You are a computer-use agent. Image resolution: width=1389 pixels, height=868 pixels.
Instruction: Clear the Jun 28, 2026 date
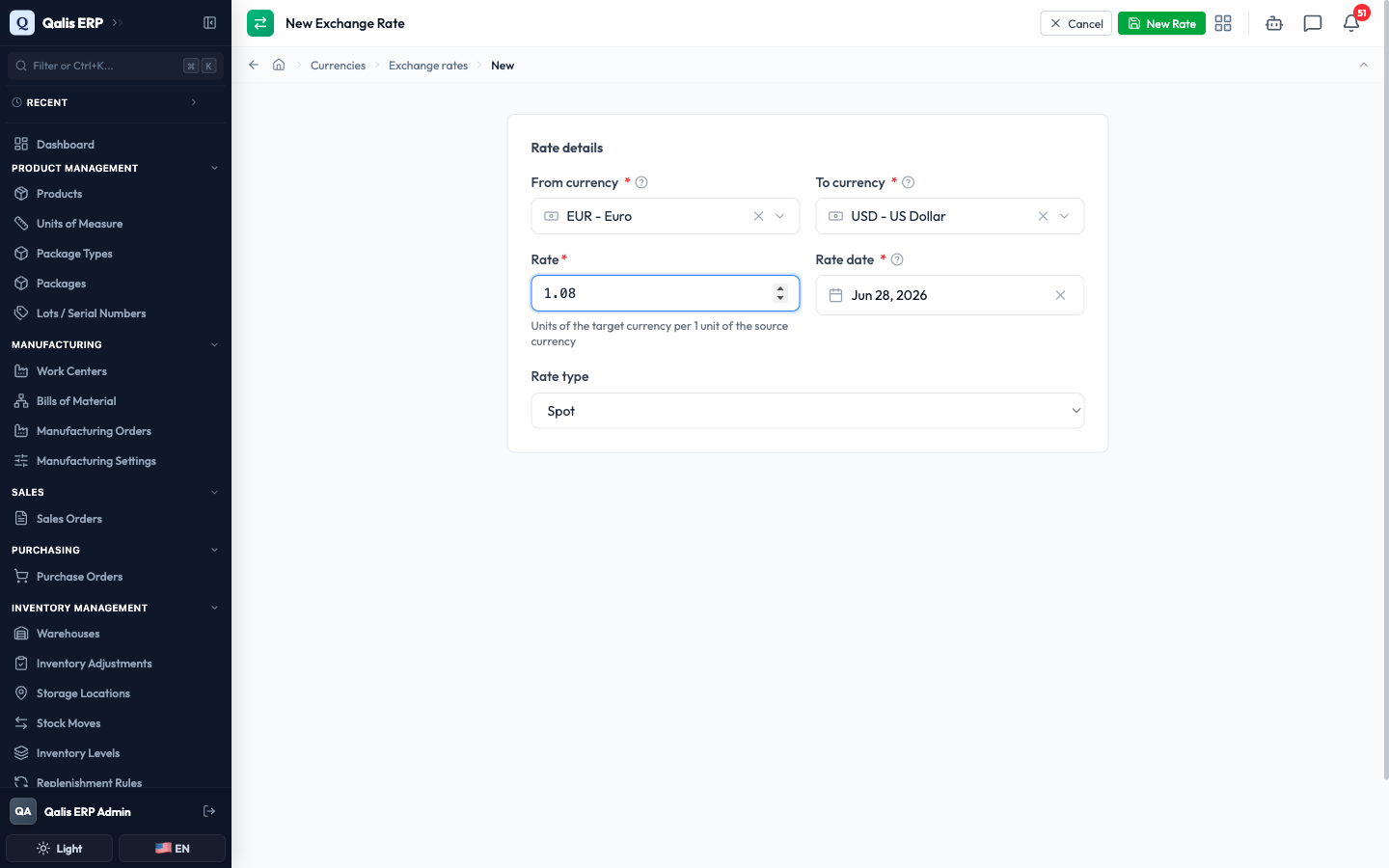click(x=1060, y=295)
